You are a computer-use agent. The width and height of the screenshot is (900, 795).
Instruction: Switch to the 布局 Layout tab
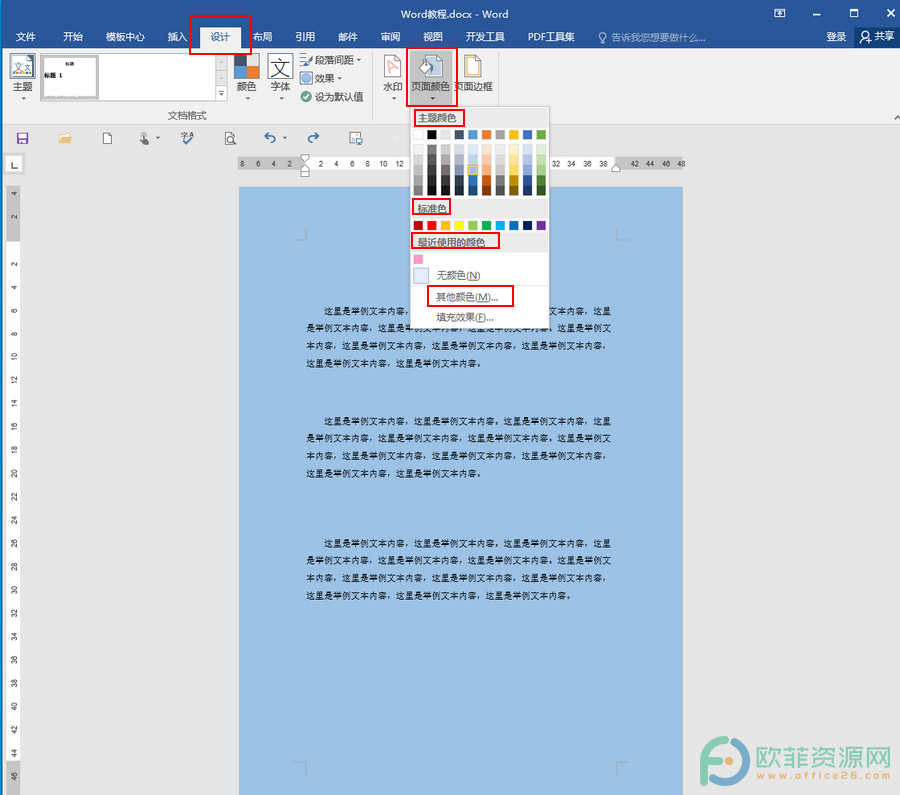[x=262, y=37]
